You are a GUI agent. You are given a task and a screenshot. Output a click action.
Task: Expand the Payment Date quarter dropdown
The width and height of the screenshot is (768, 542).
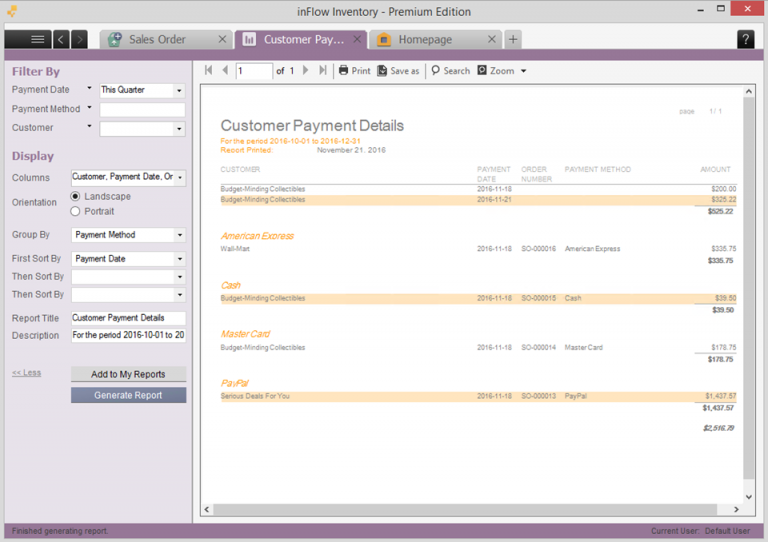[179, 90]
